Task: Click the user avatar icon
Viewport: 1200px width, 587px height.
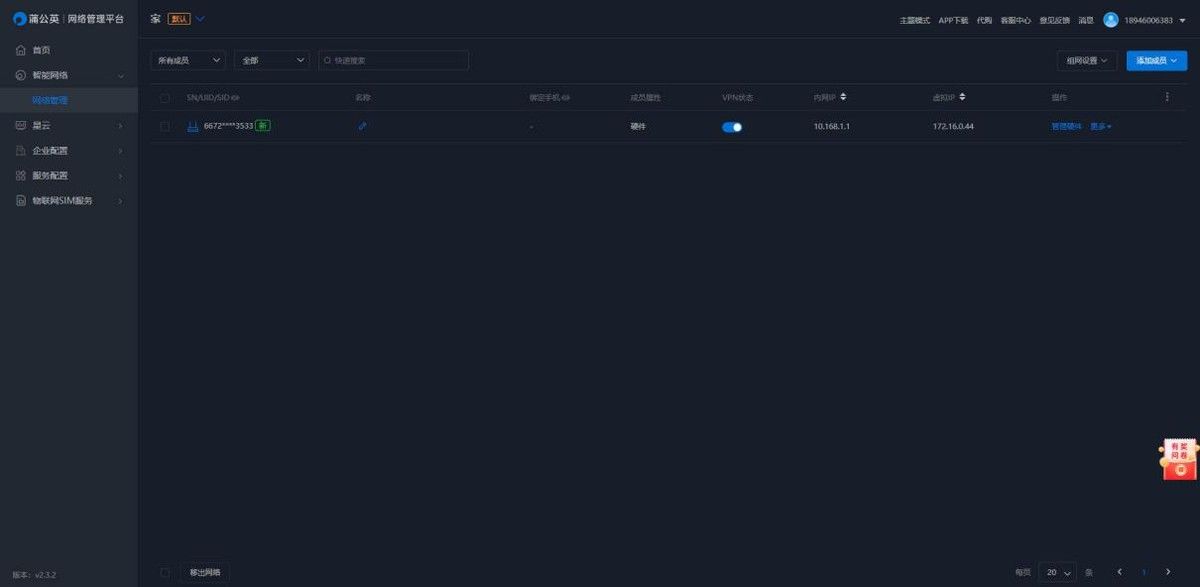Action: tap(1110, 20)
